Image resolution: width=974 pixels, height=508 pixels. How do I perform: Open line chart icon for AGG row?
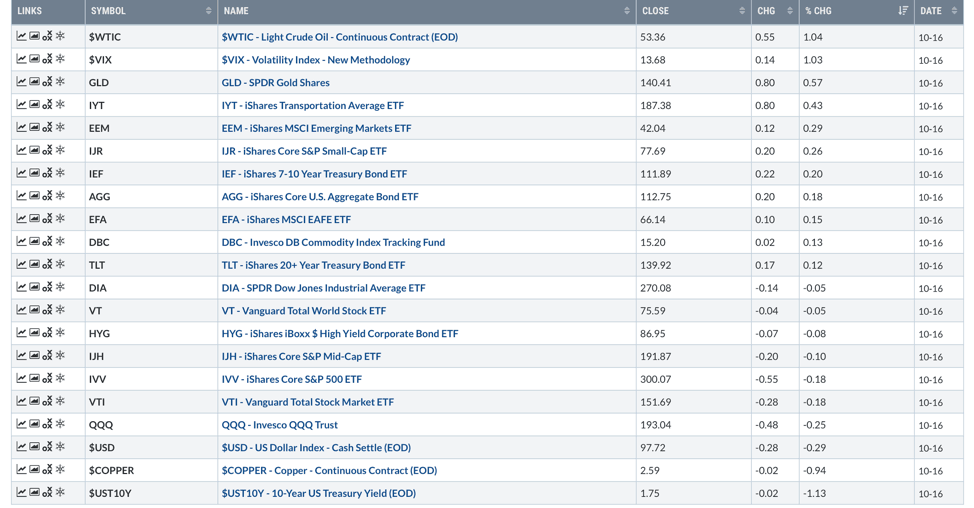21,196
